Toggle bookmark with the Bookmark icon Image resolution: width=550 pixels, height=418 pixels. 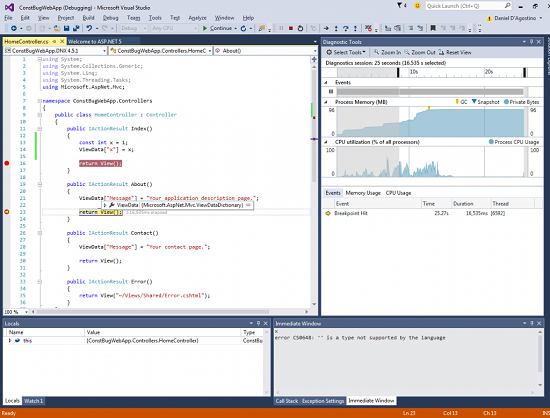[433, 28]
